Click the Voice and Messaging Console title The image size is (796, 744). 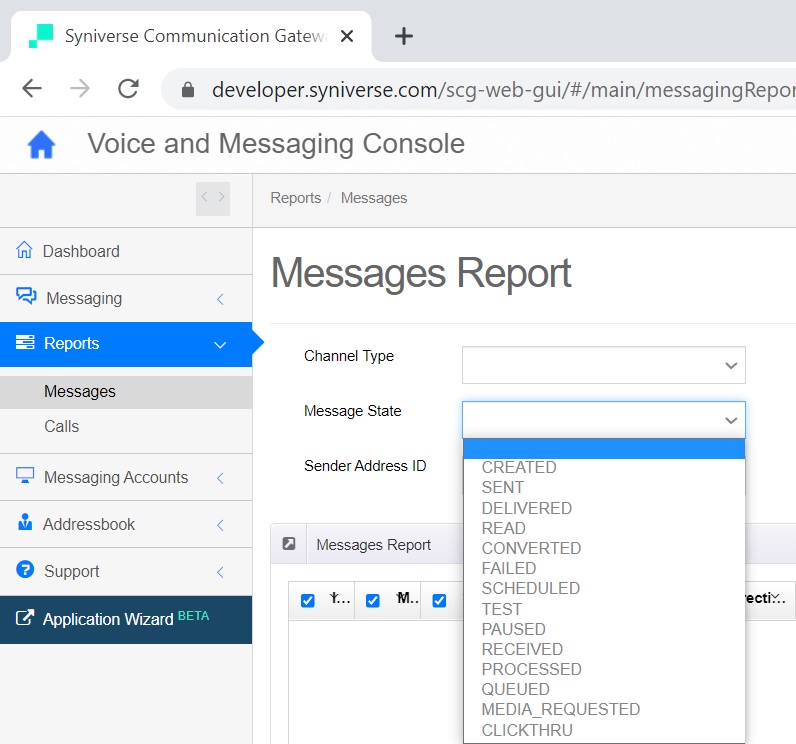(x=276, y=144)
